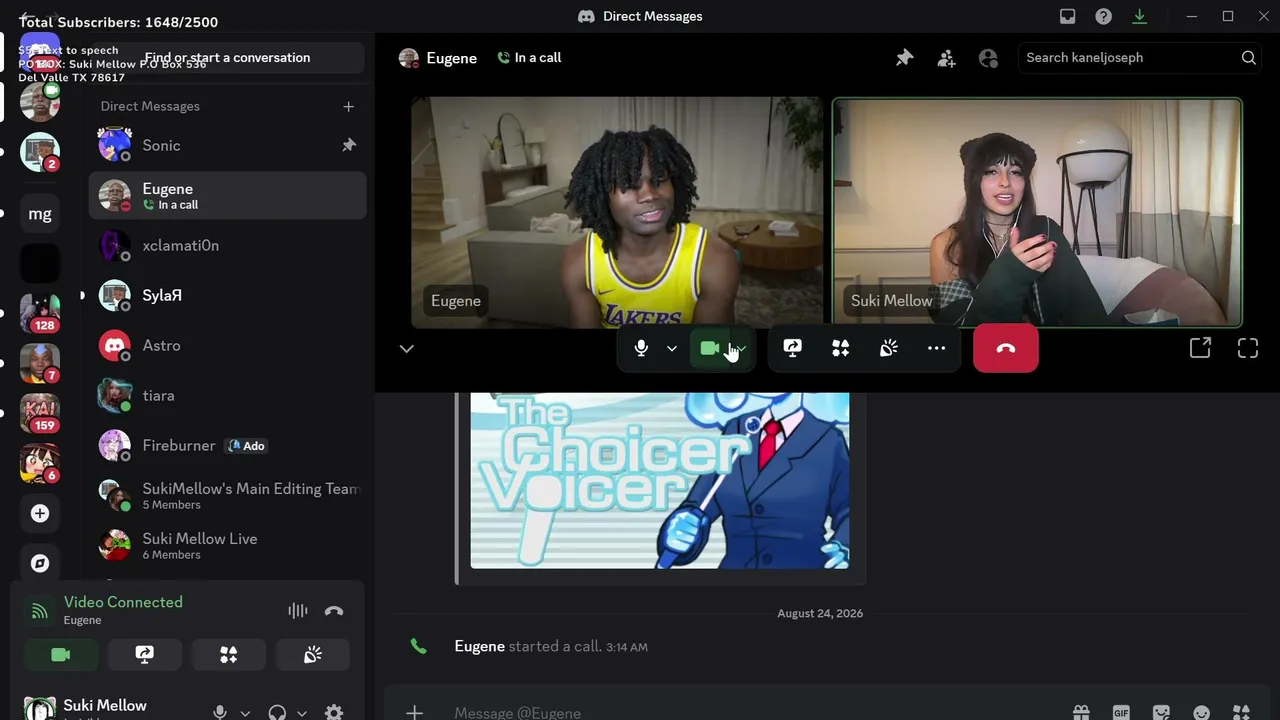
Task: Mute microphone in the call controls
Action: click(x=641, y=348)
